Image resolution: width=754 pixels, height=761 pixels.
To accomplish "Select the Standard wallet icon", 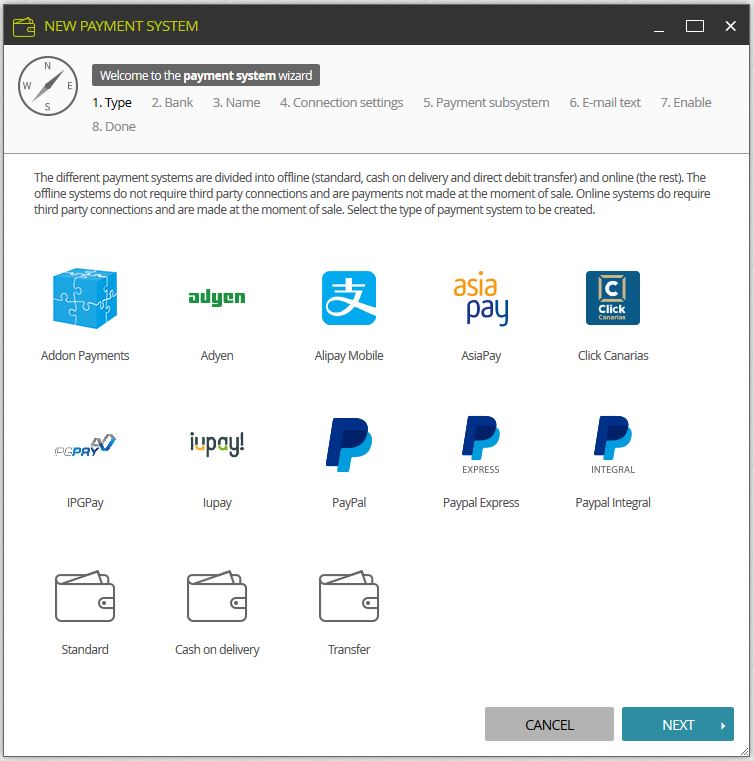I will [x=85, y=596].
